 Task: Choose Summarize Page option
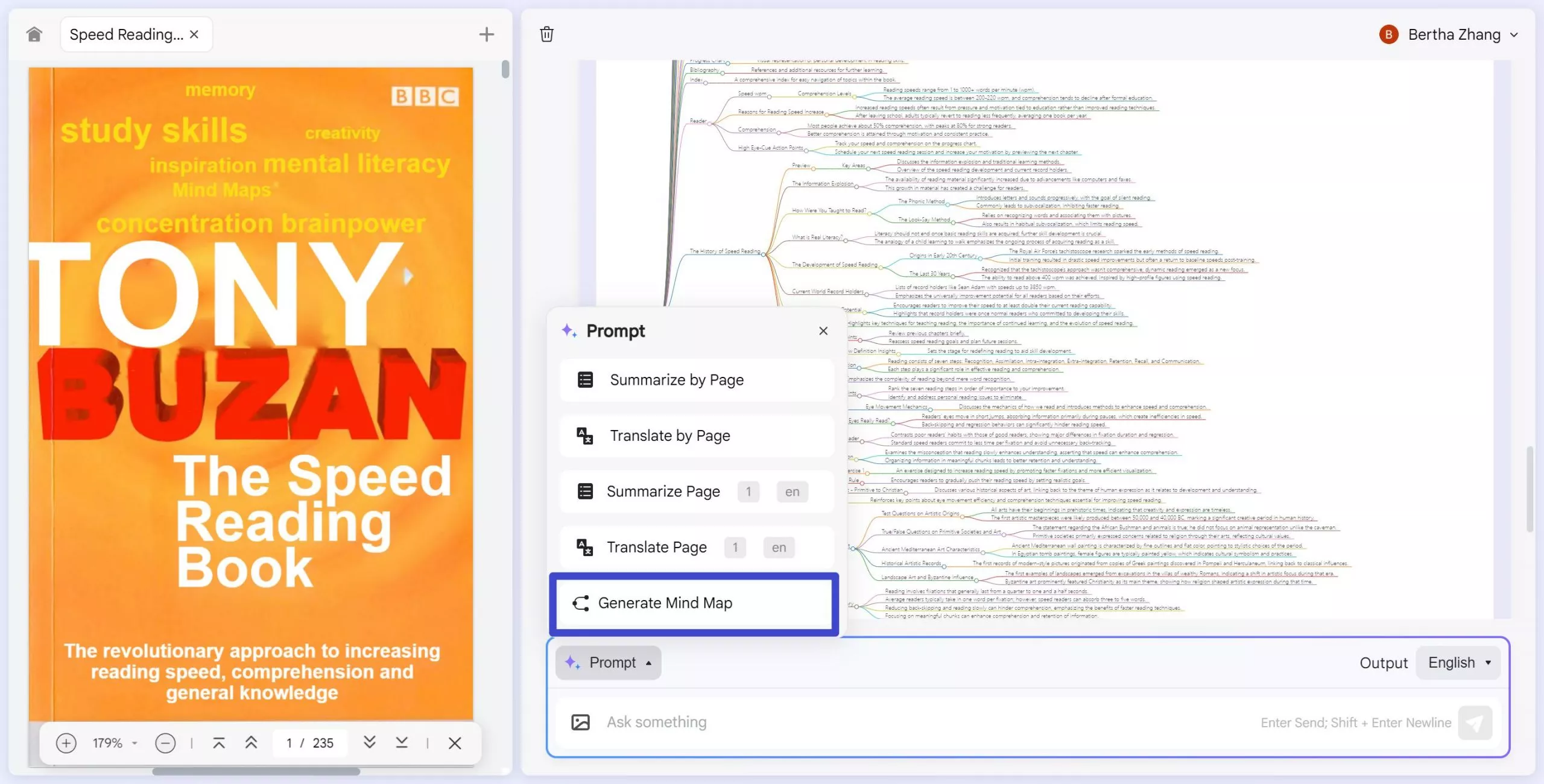697,492
